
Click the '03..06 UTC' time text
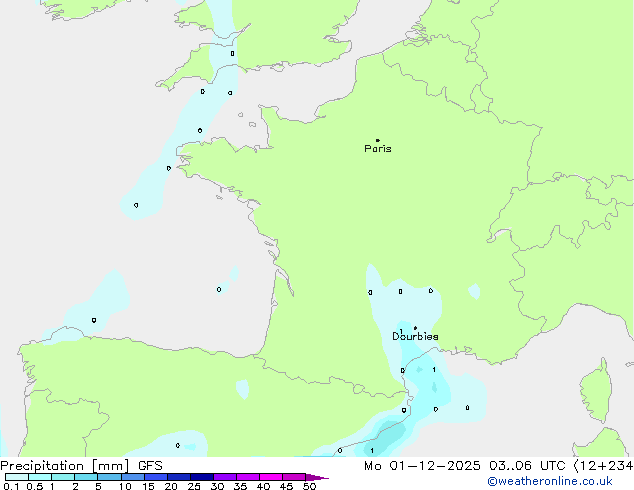pos(526,466)
